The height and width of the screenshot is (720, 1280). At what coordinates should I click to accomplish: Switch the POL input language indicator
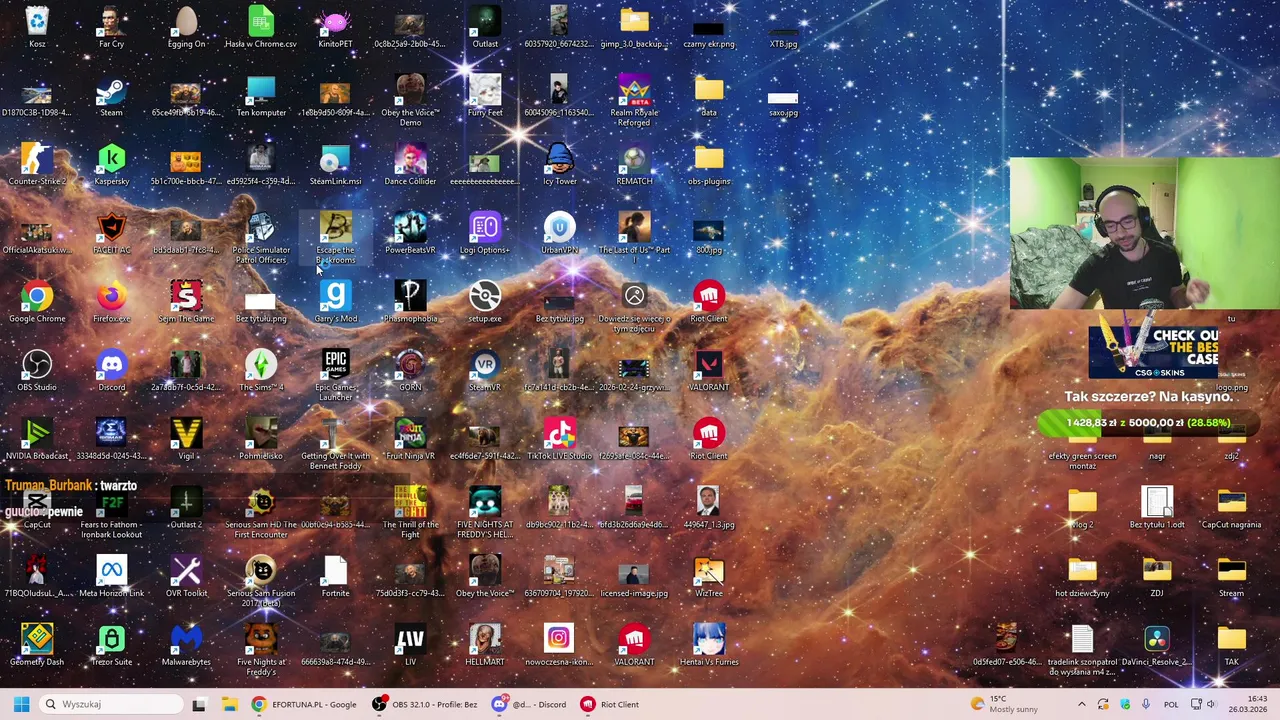(1171, 704)
